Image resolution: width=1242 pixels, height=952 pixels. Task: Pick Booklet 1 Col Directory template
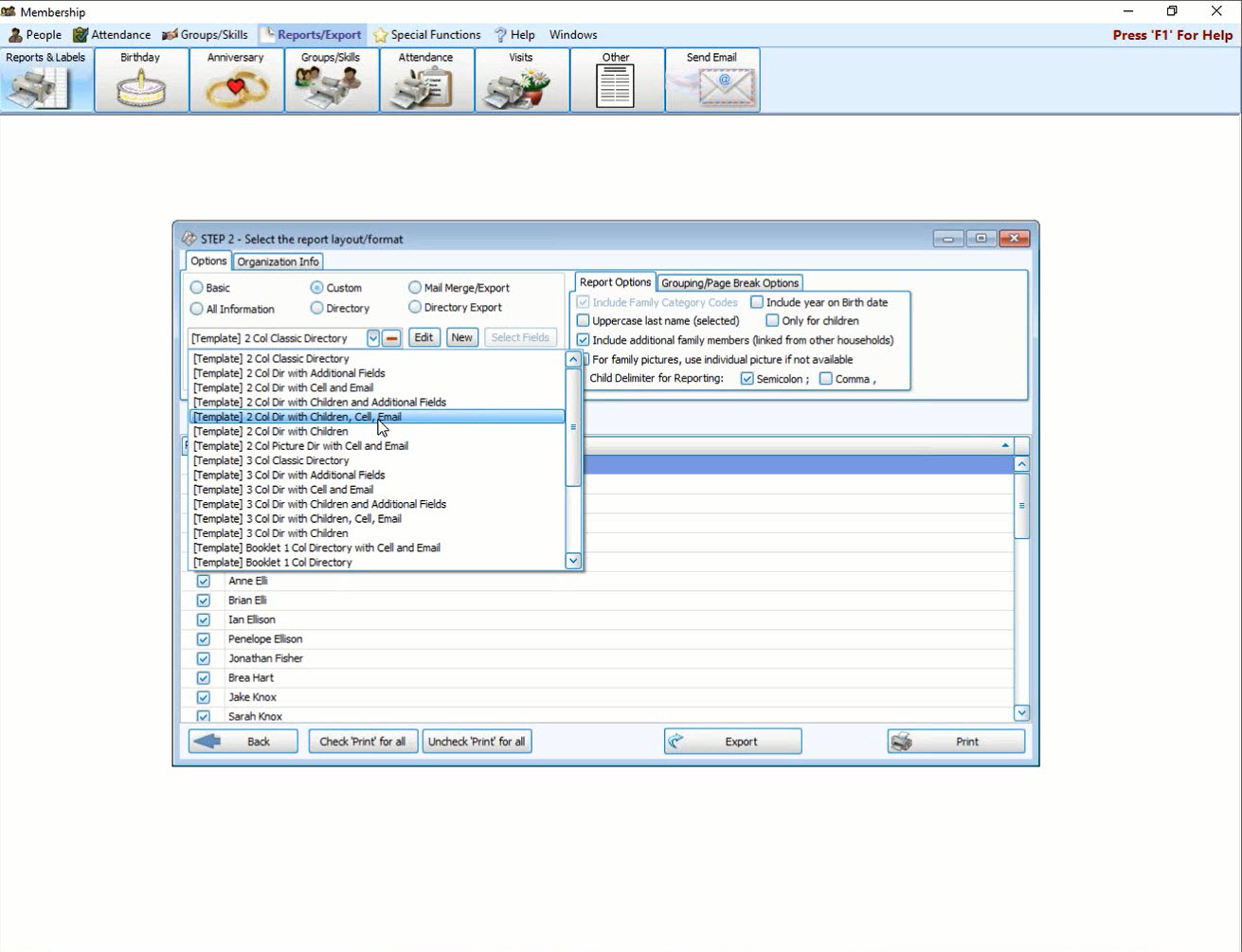tap(273, 563)
